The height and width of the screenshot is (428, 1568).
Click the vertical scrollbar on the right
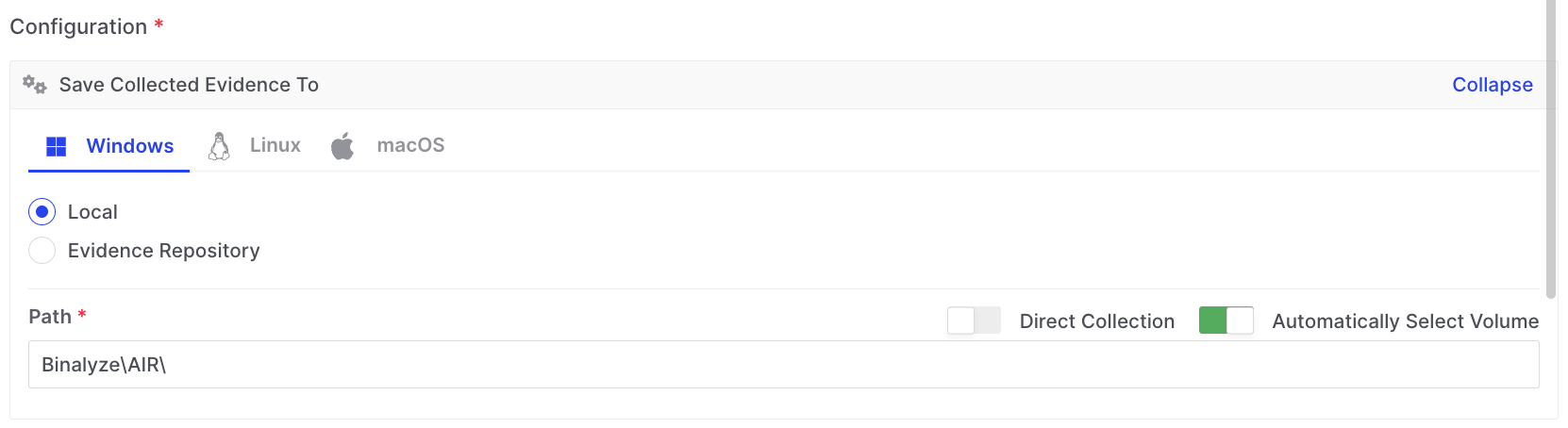pos(1551,151)
